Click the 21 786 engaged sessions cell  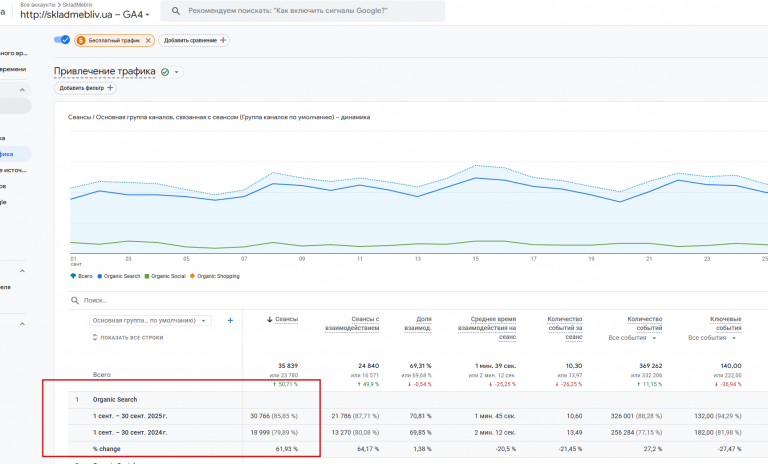pyautogui.click(x=355, y=416)
